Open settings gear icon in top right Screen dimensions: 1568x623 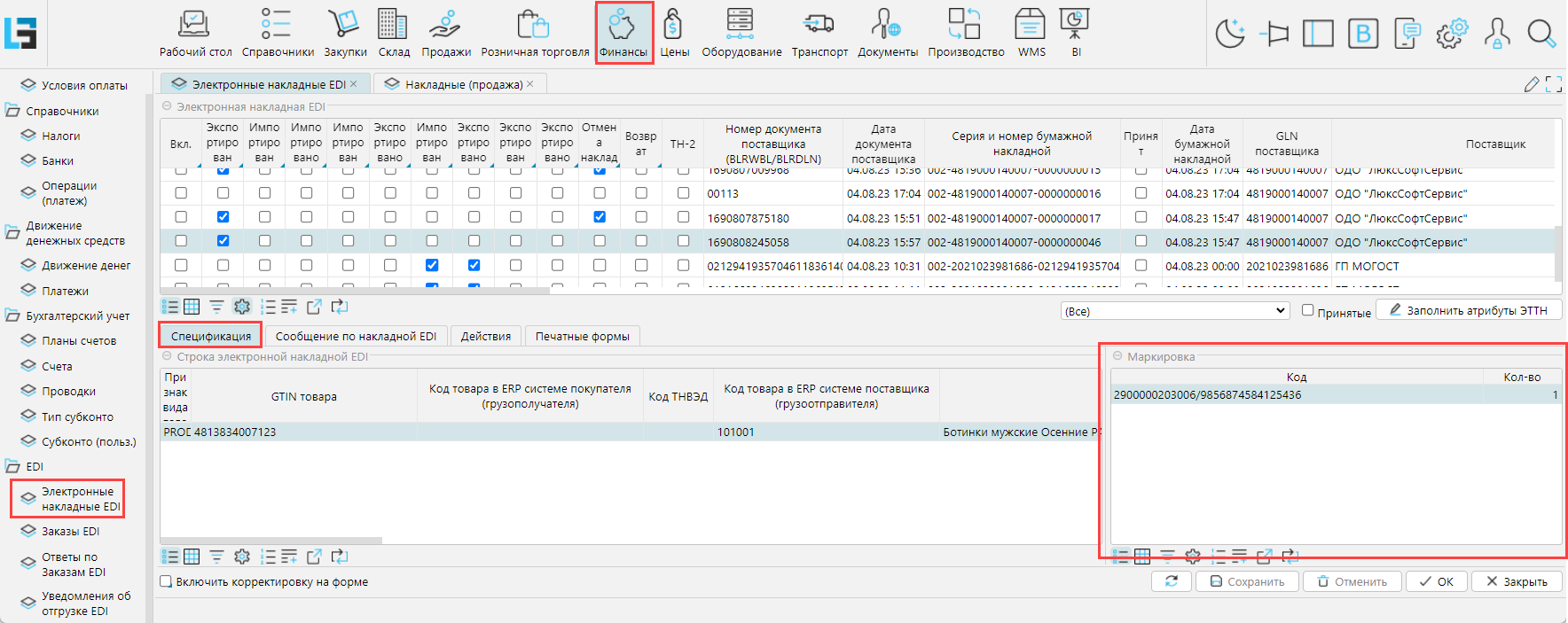point(1452,35)
